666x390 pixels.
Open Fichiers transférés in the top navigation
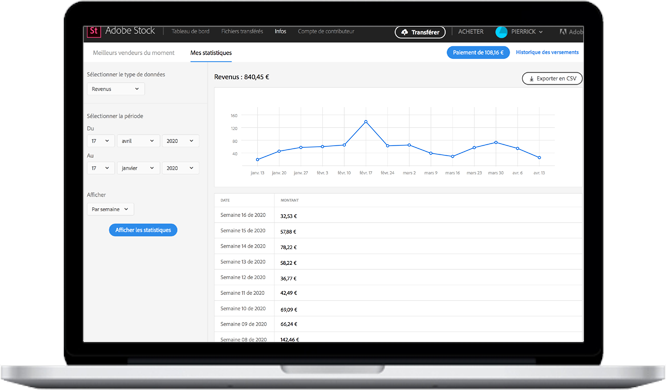pos(242,31)
